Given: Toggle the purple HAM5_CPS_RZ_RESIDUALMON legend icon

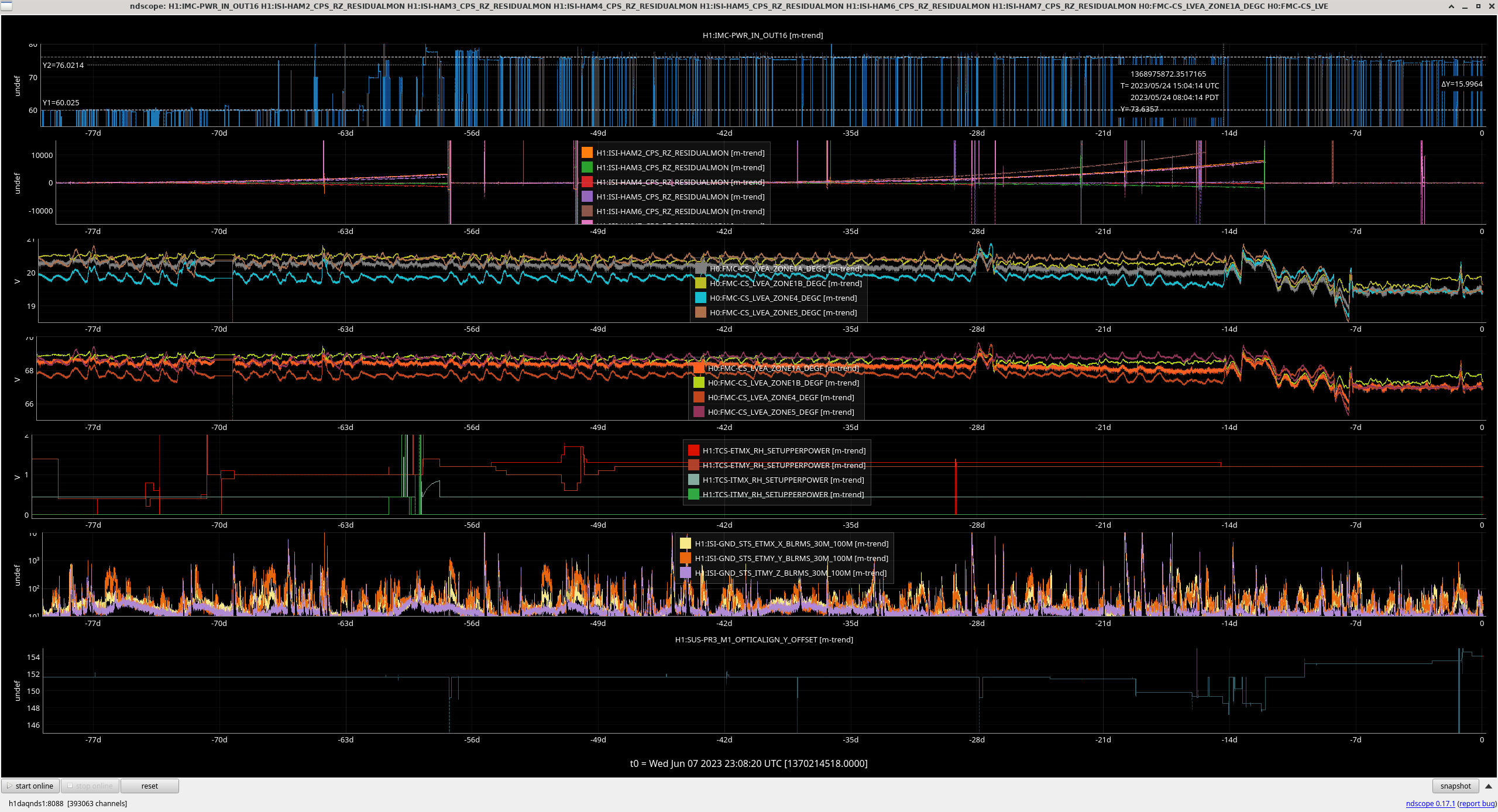Looking at the screenshot, I should coord(587,197).
